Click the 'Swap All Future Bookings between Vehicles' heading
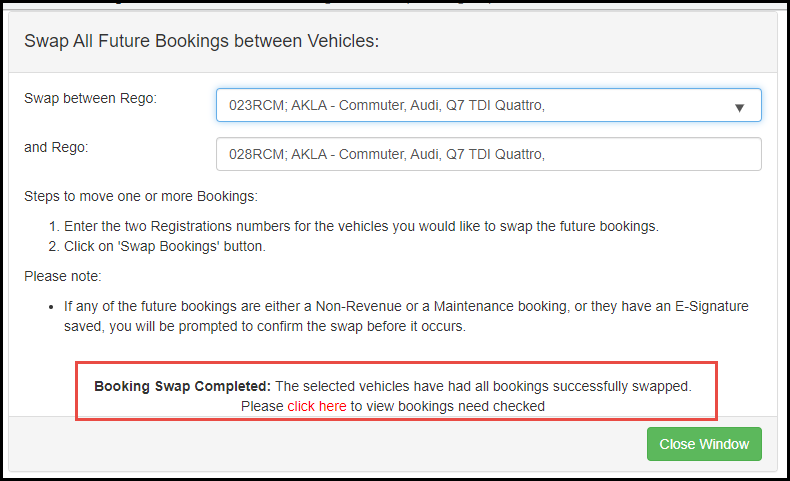The height and width of the screenshot is (481, 790). [202, 41]
